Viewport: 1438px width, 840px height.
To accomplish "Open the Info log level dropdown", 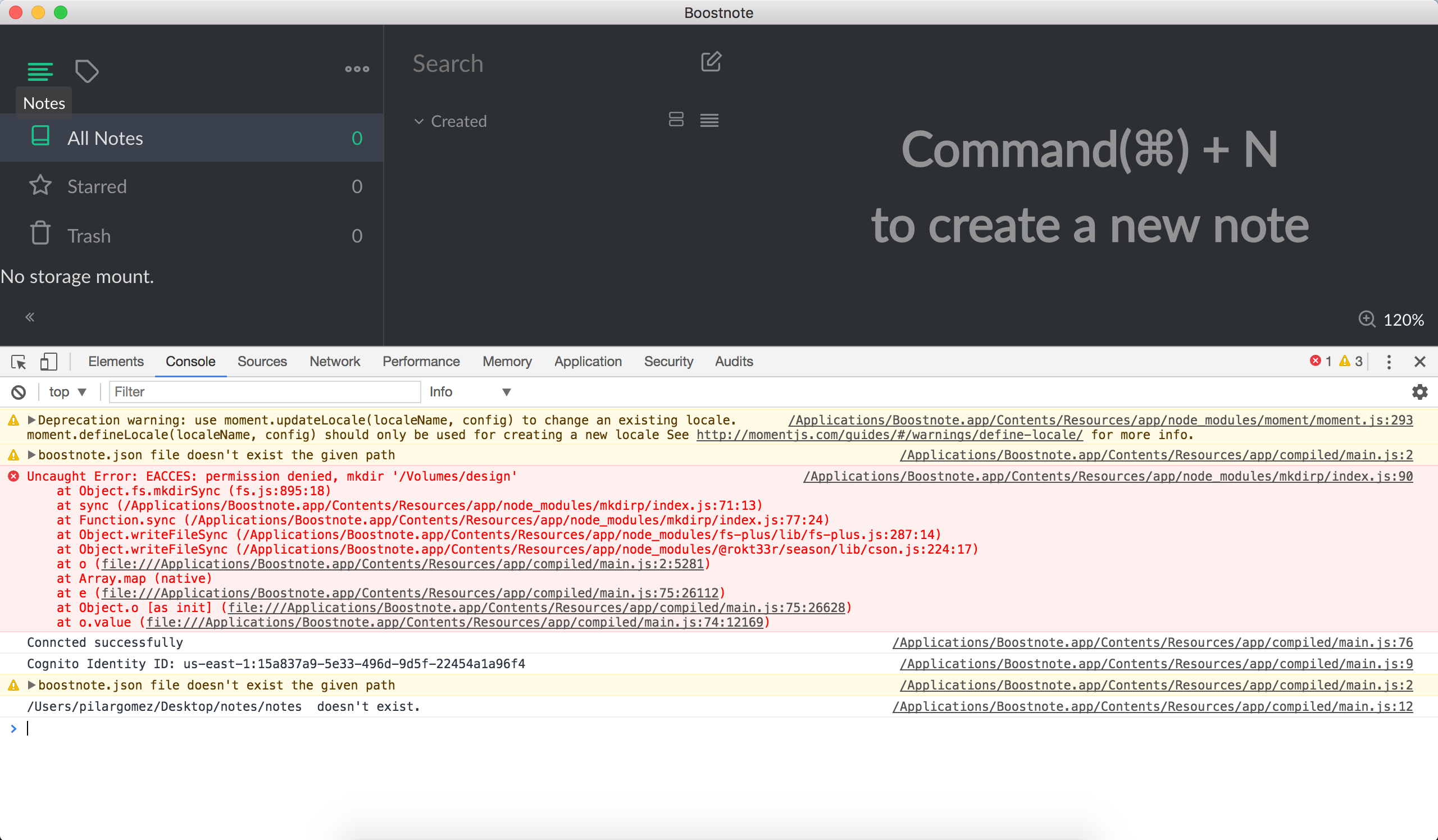I will click(470, 392).
